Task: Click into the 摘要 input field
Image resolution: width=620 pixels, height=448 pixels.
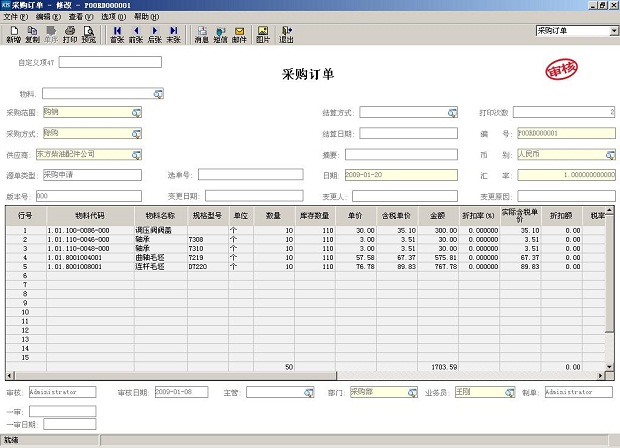Action: click(404, 154)
